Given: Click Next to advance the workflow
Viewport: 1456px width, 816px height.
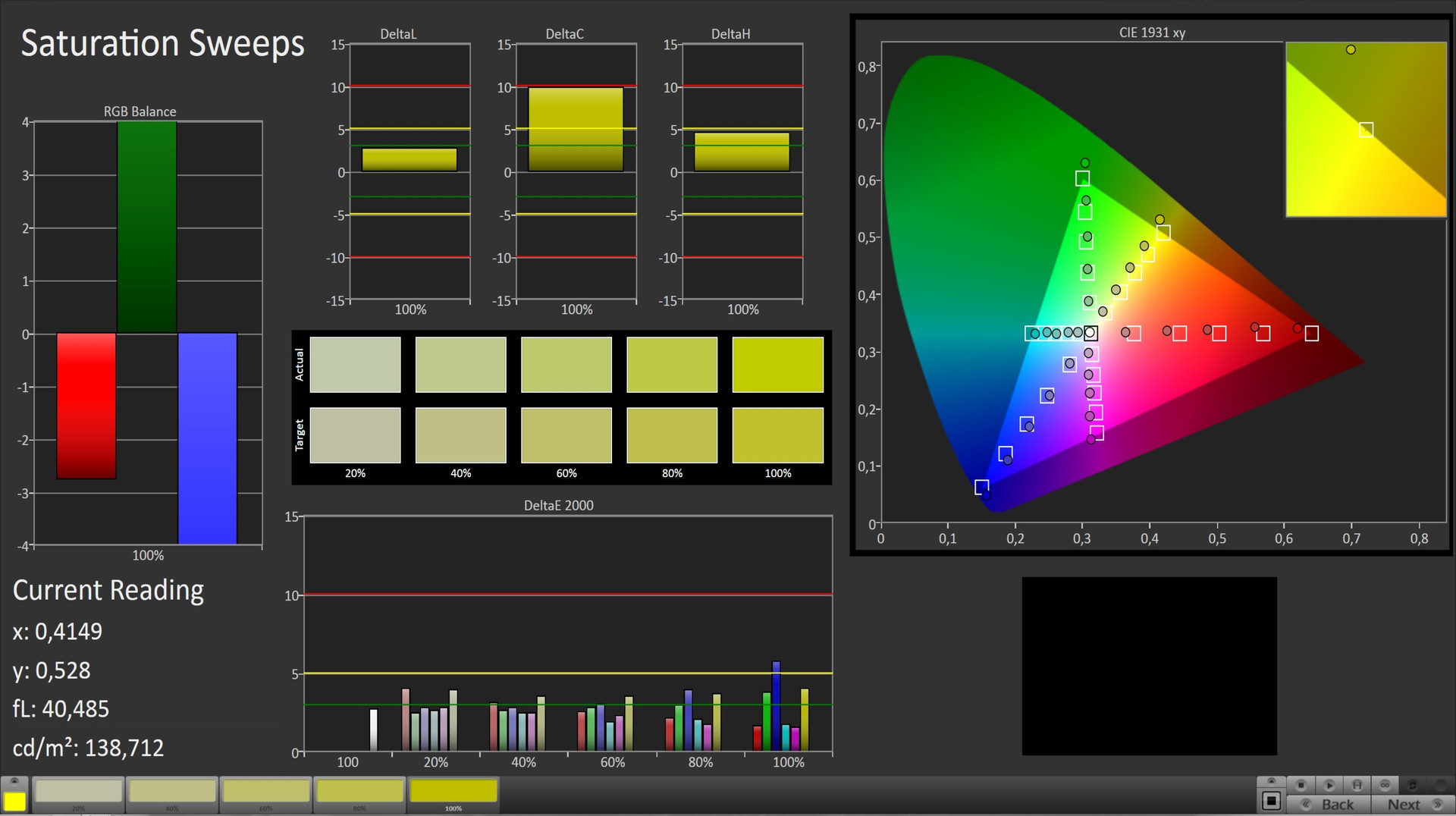Looking at the screenshot, I should click(x=1413, y=804).
